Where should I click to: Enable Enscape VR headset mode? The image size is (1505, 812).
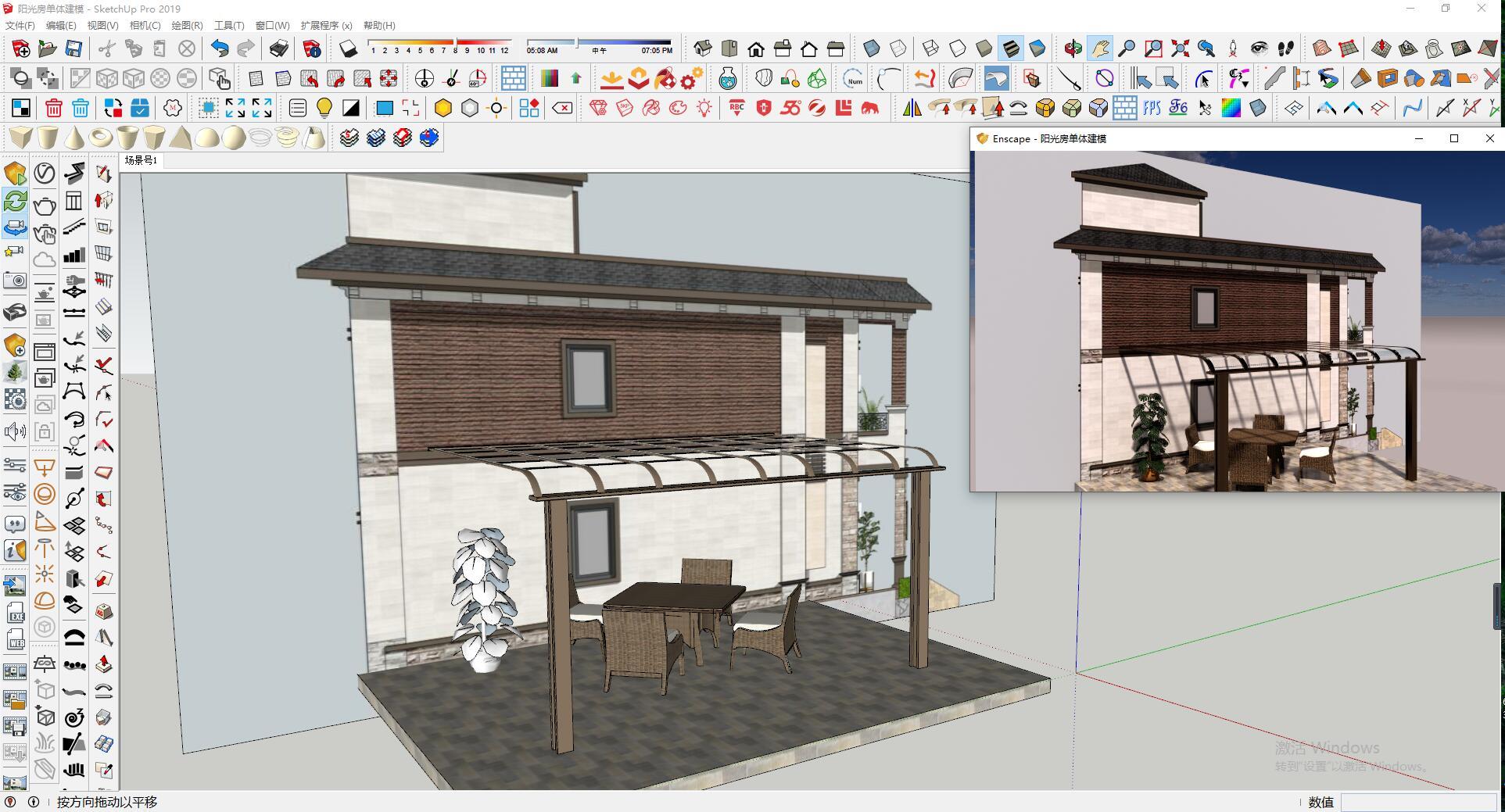[x=14, y=310]
